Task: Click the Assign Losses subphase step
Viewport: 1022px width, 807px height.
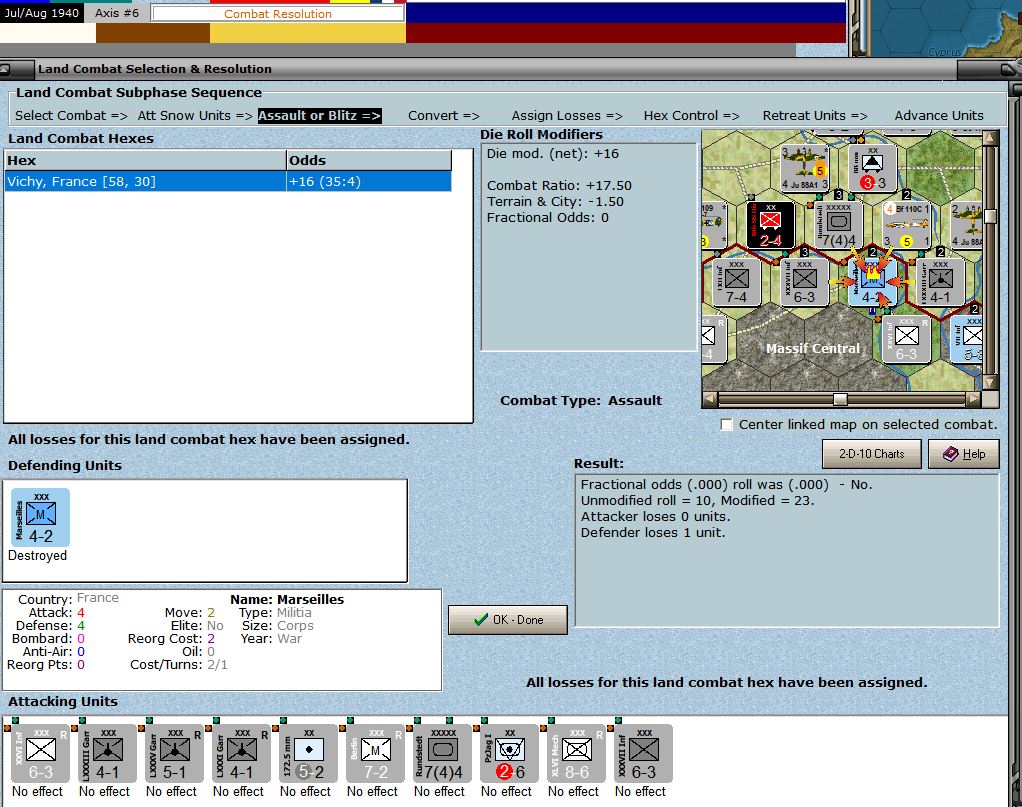Action: 567,115
